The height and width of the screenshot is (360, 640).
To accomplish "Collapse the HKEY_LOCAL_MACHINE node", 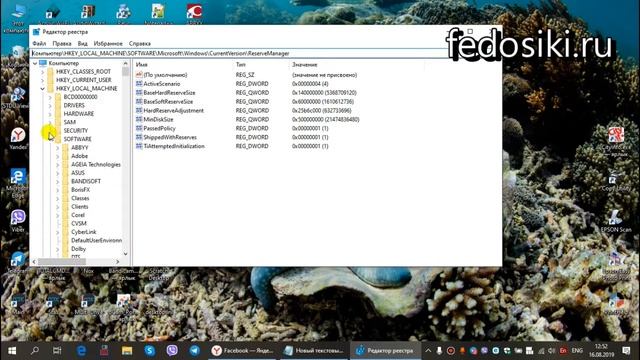I will (42, 89).
